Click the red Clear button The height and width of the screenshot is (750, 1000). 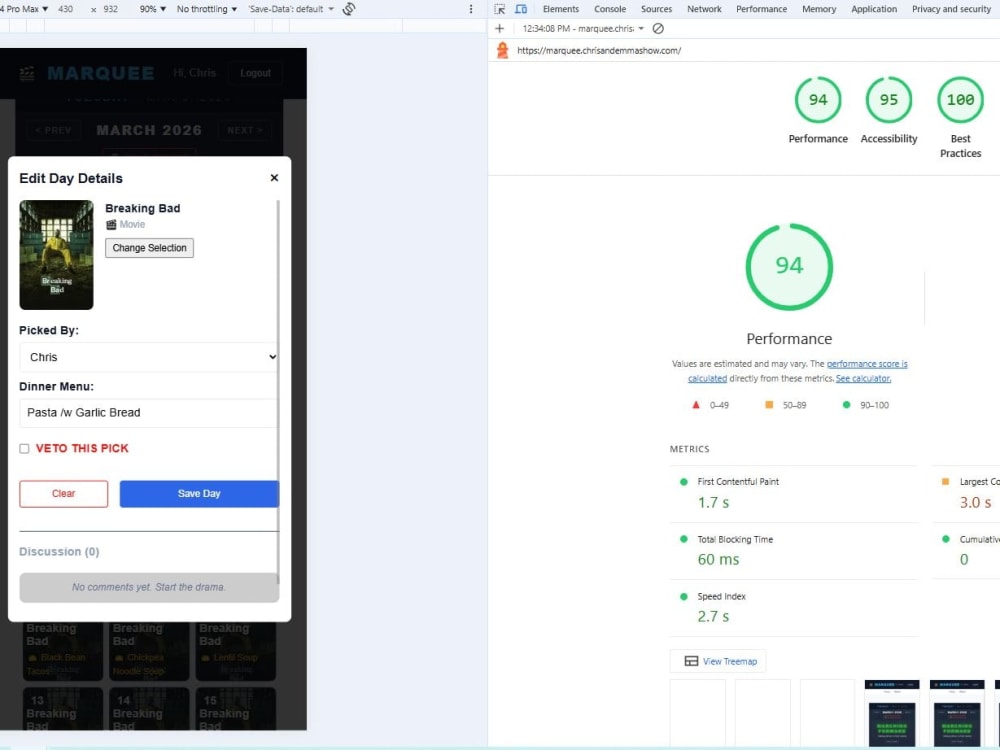coord(64,494)
